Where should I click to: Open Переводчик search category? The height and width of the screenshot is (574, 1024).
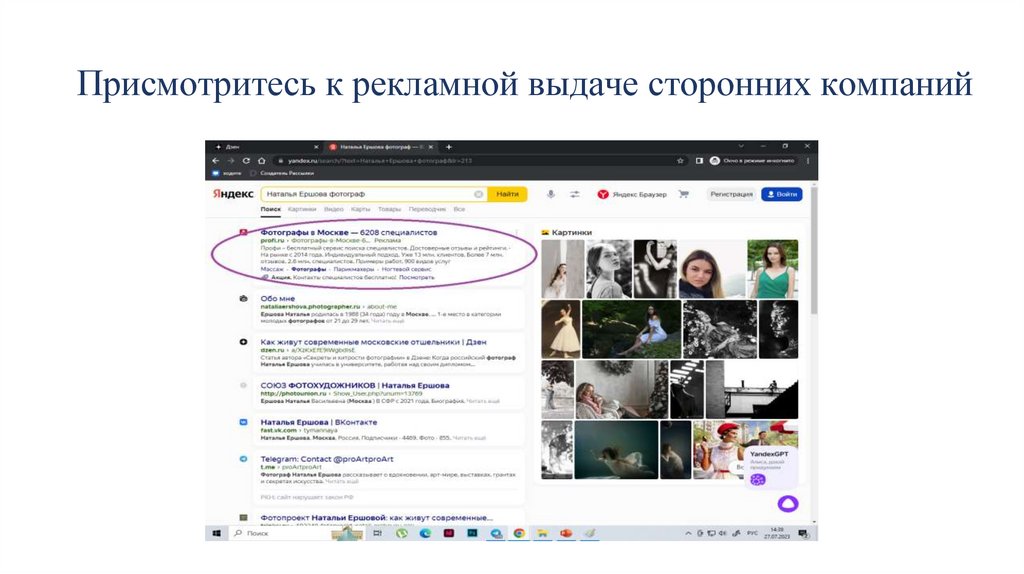[427, 210]
